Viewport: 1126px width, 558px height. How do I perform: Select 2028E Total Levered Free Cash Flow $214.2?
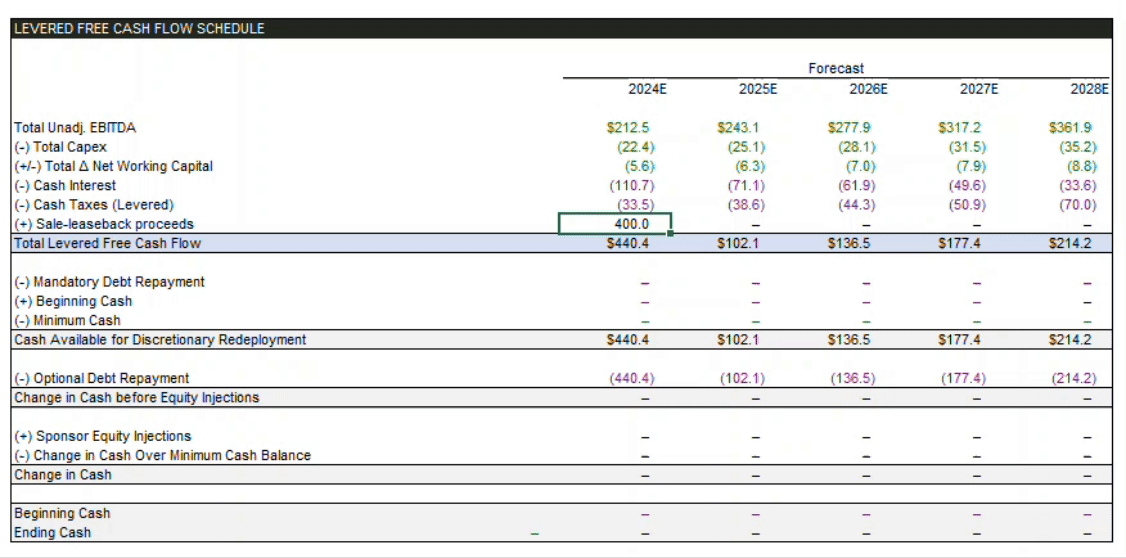click(1070, 243)
